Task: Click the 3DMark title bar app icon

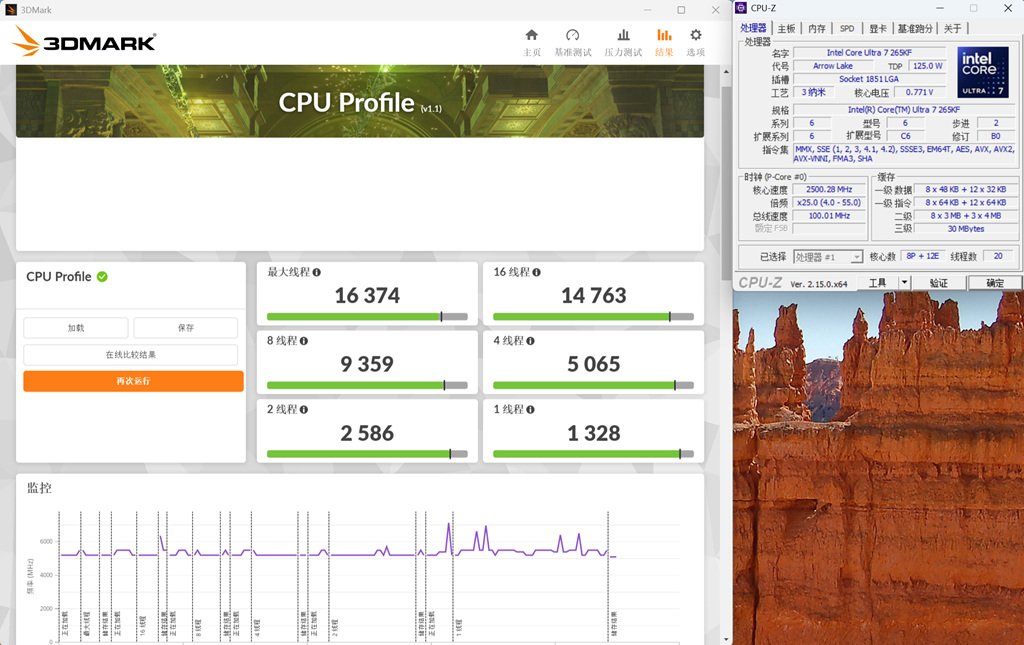Action: 10,10
